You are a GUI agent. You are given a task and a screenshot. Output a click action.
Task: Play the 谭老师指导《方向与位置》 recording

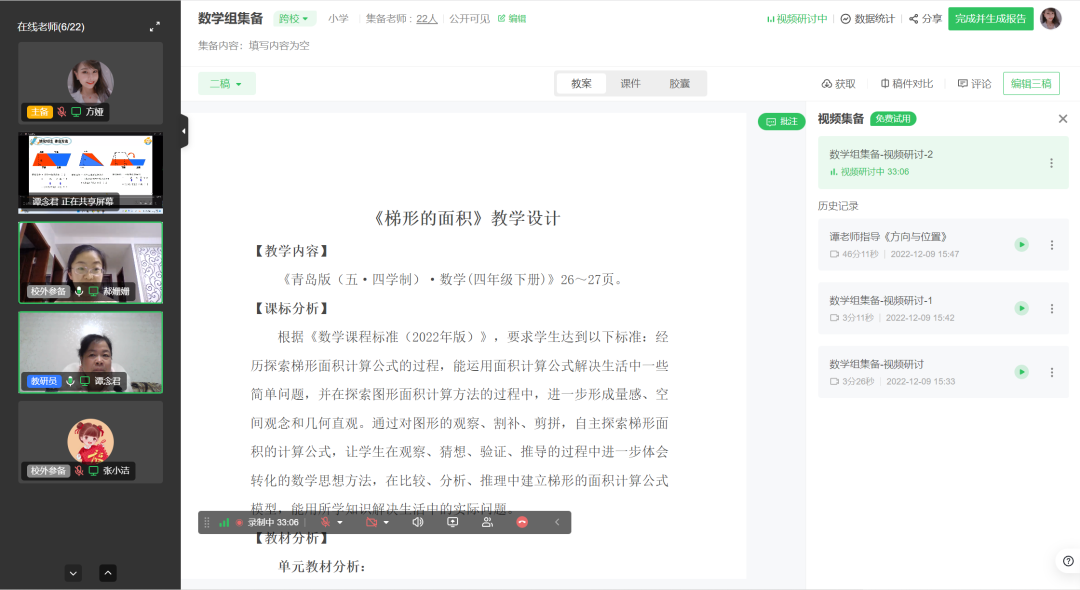click(x=1021, y=245)
